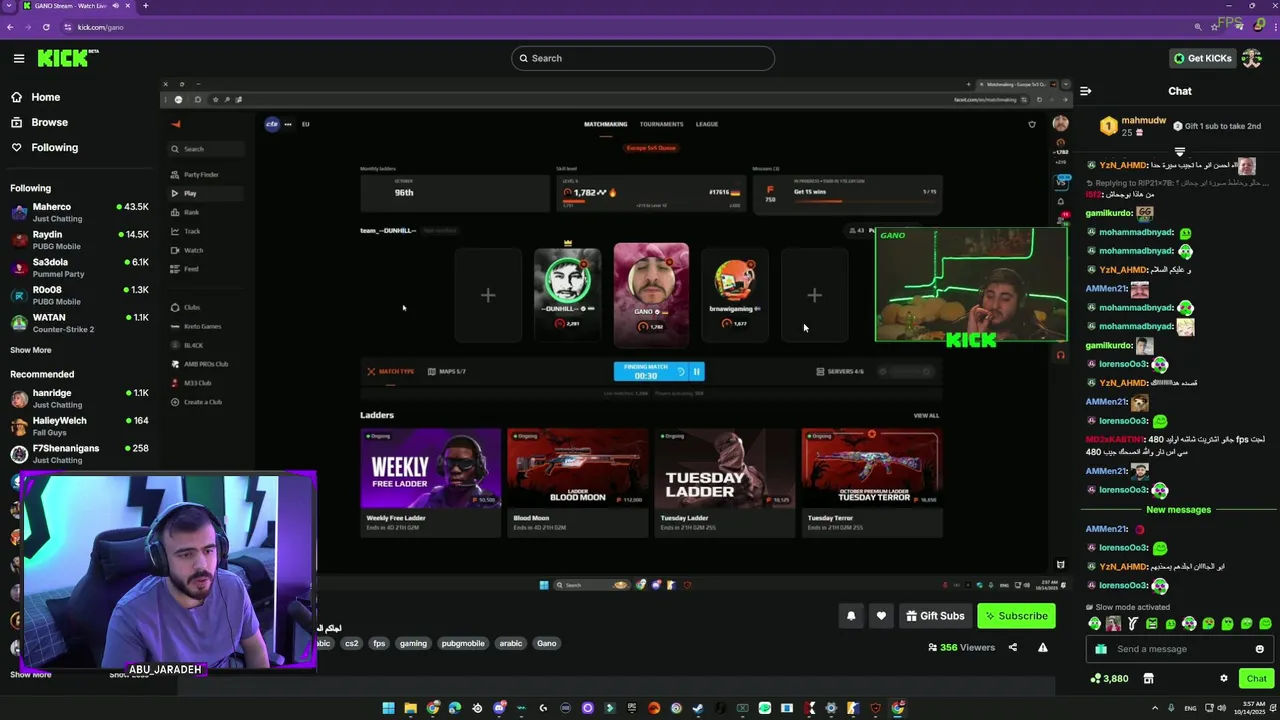This screenshot has width=1280, height=720.
Task: Click the share stream icon
Action: click(1012, 647)
